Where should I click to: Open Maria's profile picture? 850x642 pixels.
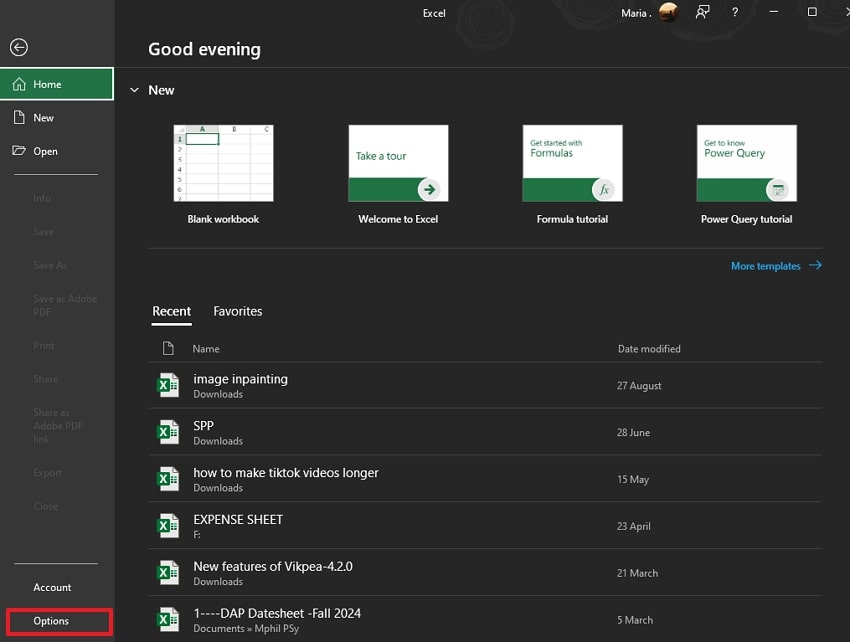(667, 12)
